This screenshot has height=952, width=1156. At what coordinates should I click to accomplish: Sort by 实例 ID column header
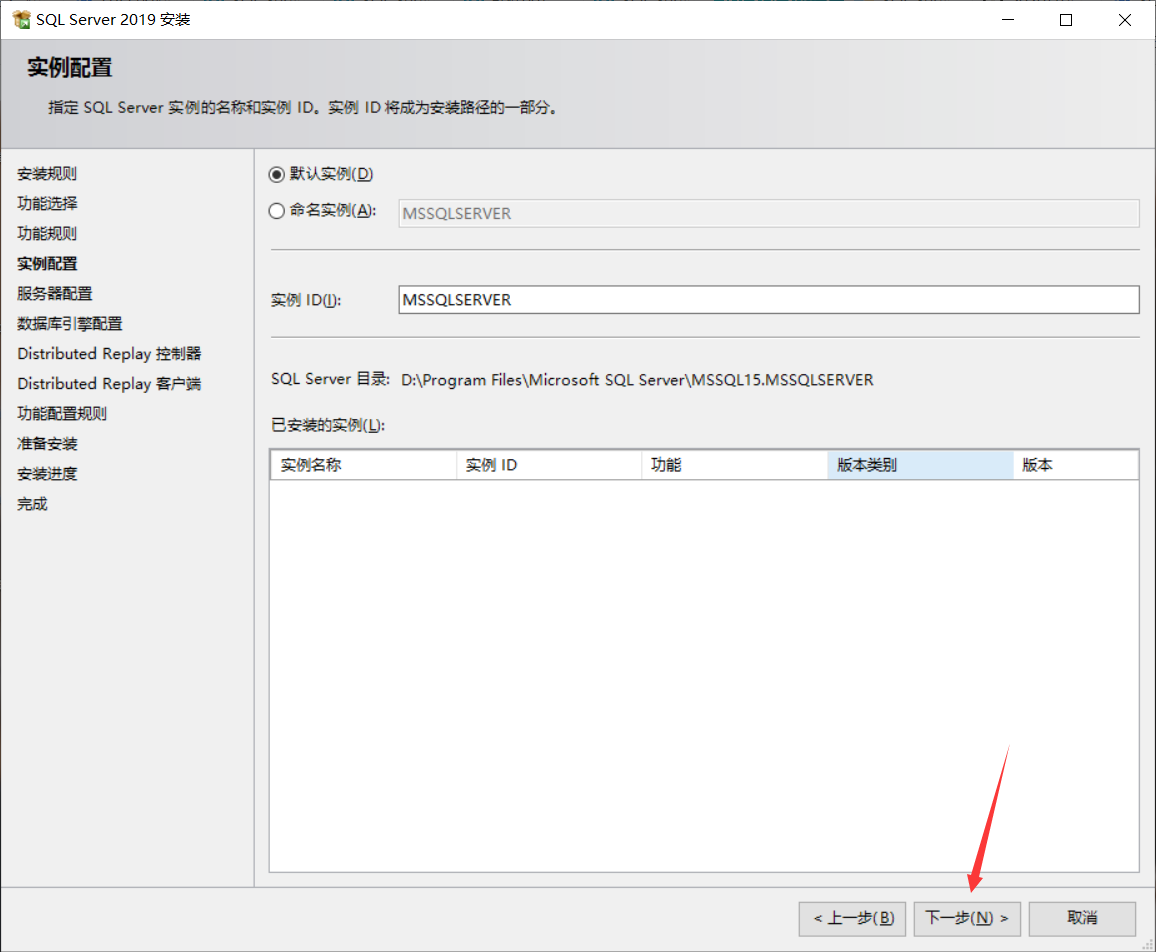coord(549,465)
